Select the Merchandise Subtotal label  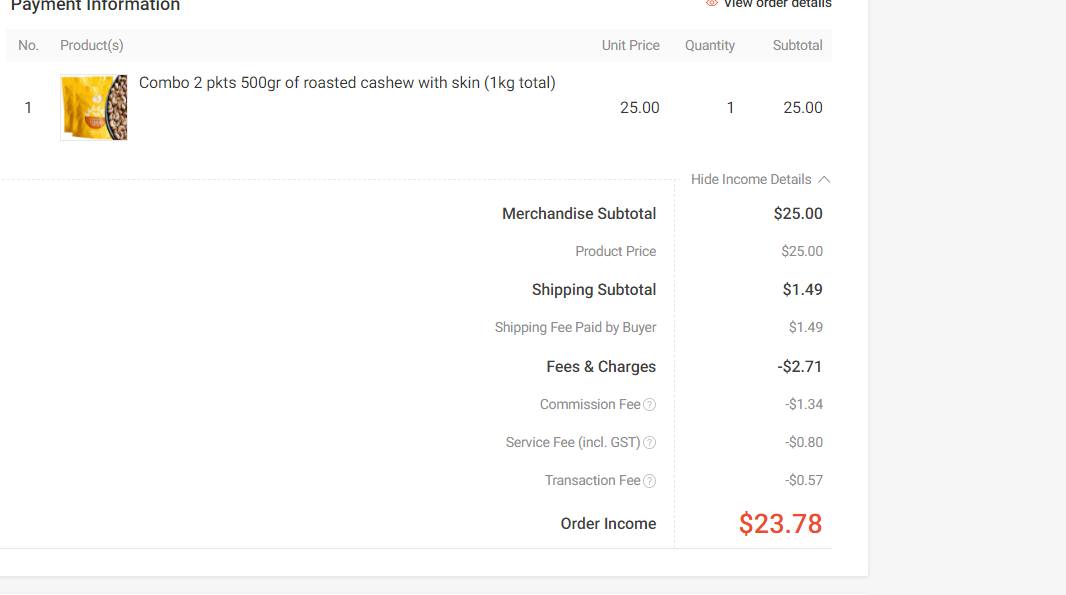[579, 214]
